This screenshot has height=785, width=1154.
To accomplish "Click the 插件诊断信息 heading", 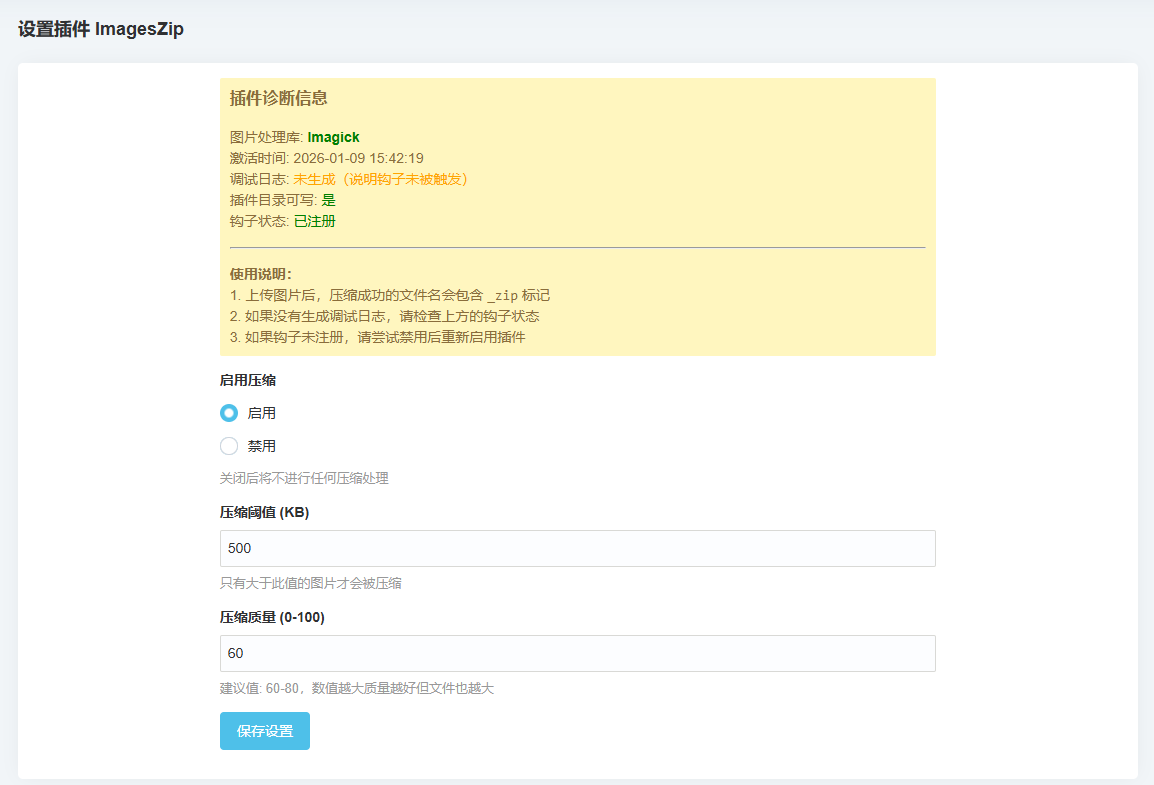I will (279, 98).
